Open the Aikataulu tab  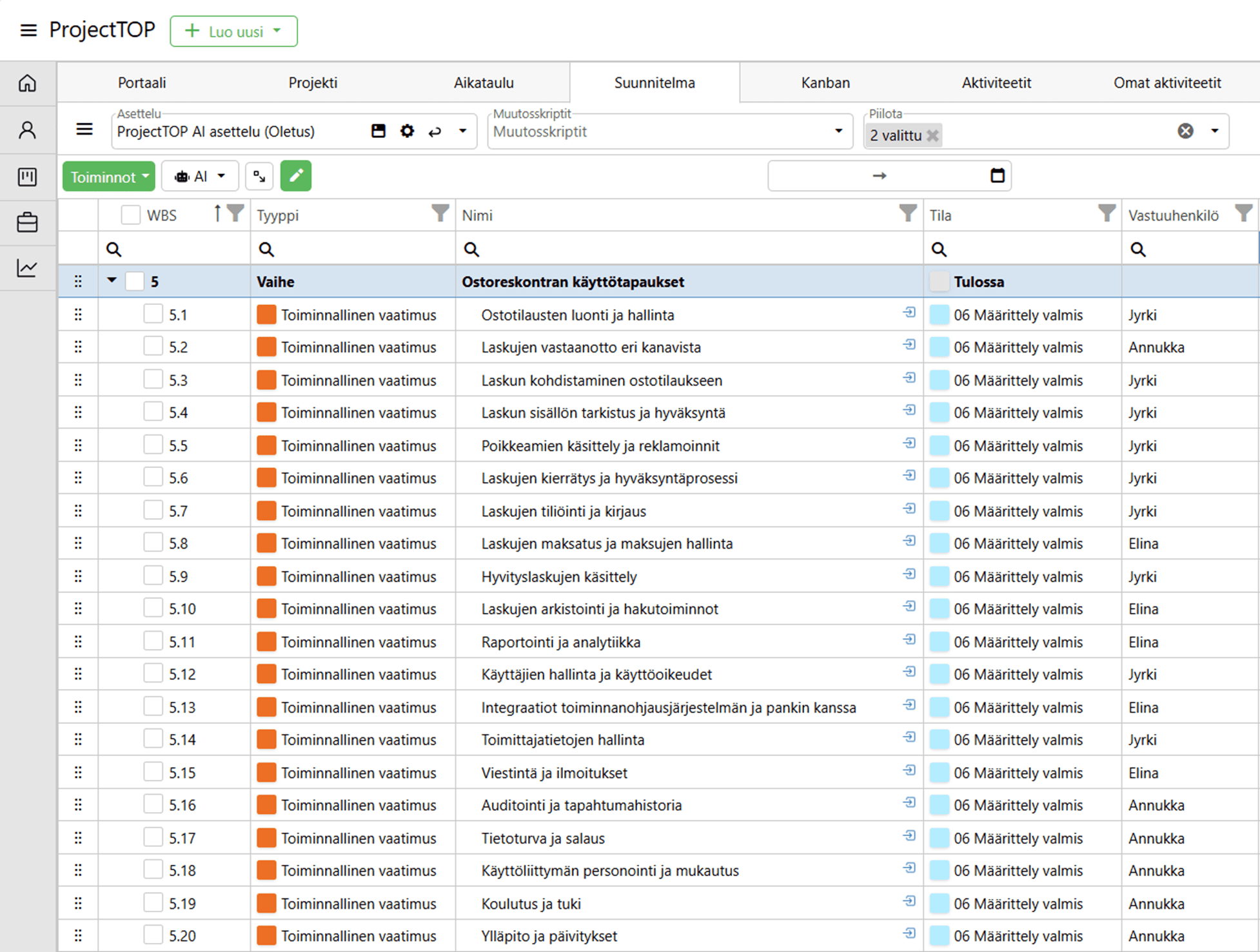483,83
